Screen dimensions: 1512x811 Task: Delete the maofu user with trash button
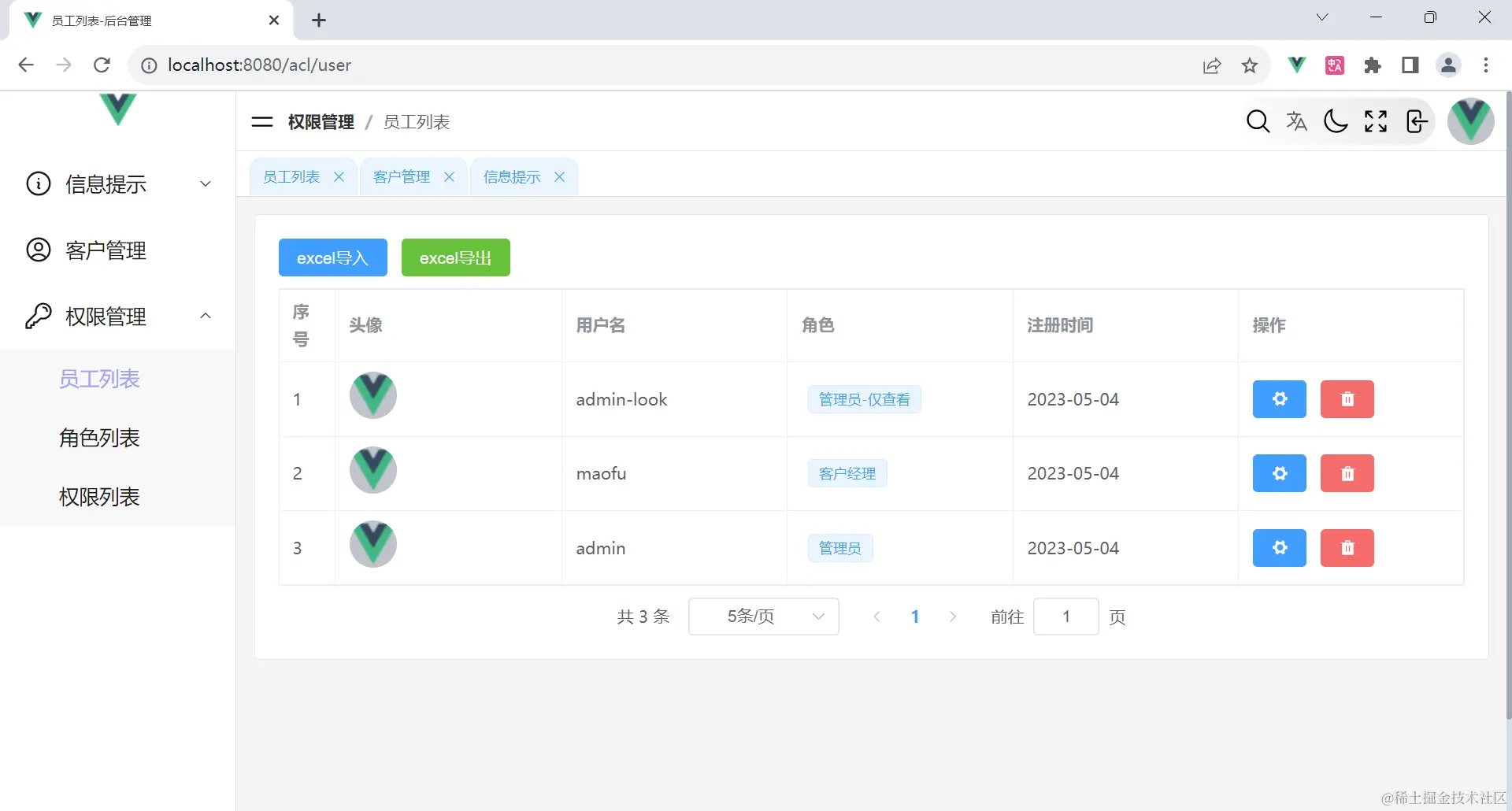[1347, 473]
